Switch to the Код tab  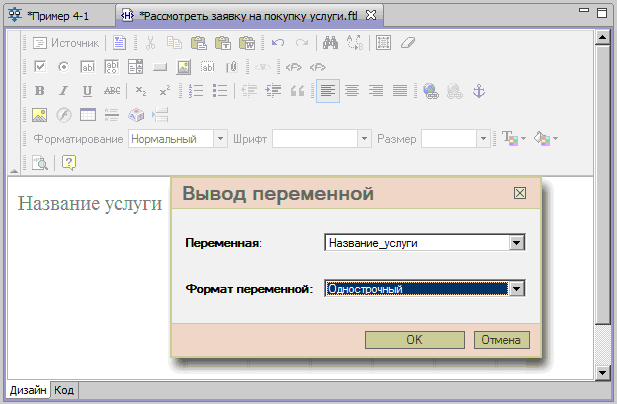[x=64, y=390]
